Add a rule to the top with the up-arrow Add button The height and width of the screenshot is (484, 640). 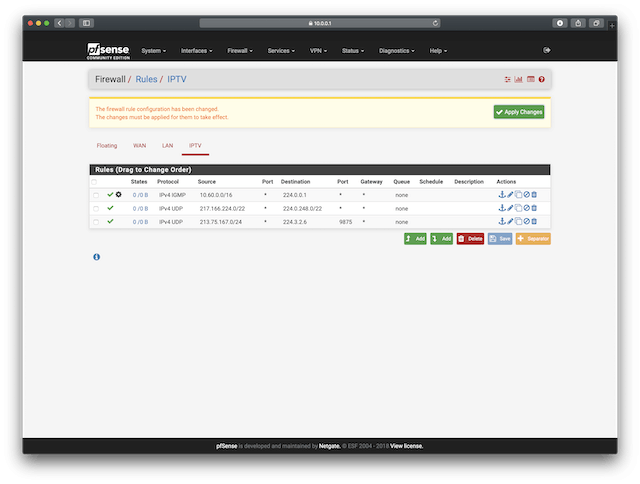tap(415, 239)
